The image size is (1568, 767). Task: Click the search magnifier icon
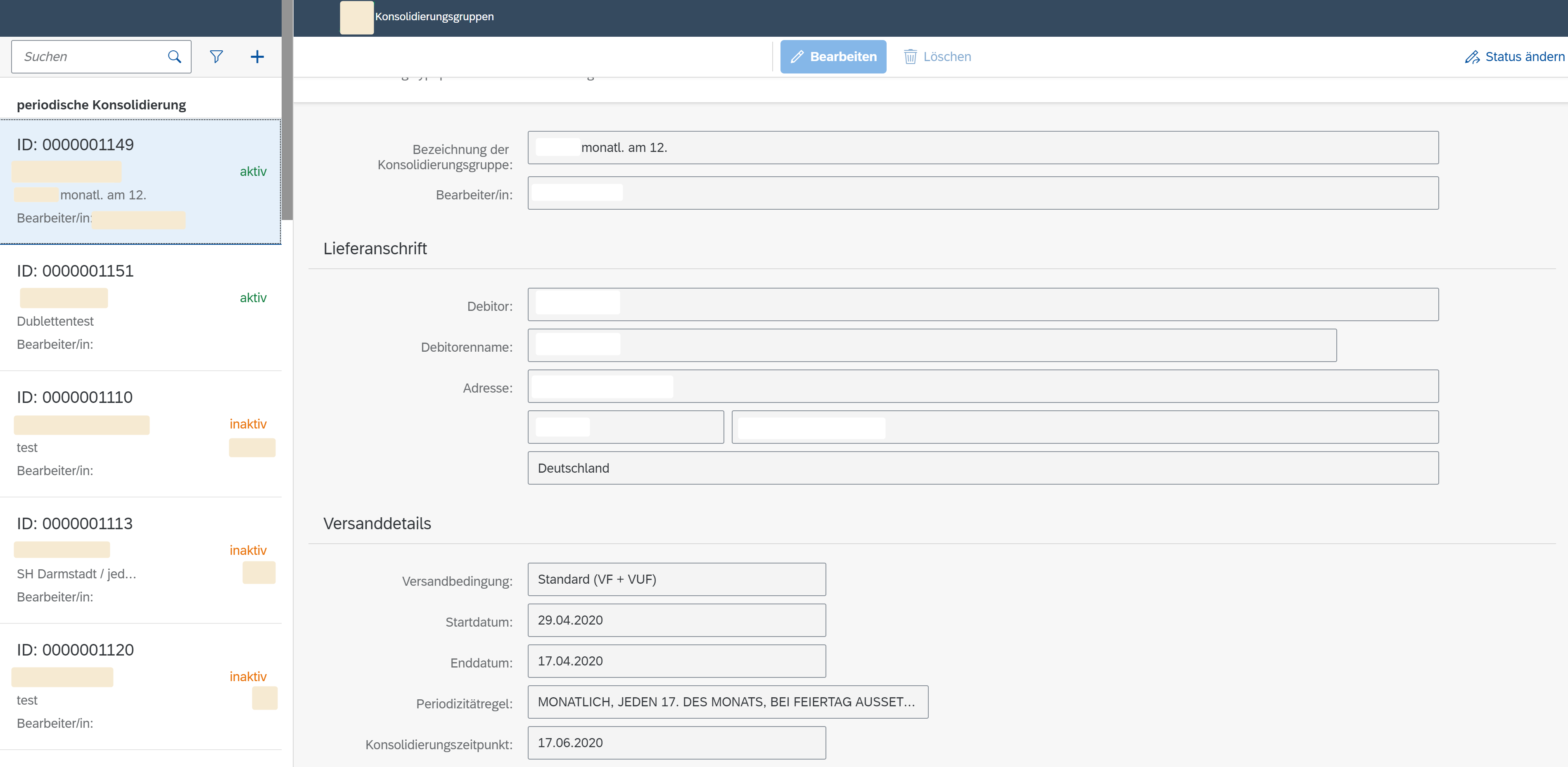point(174,57)
